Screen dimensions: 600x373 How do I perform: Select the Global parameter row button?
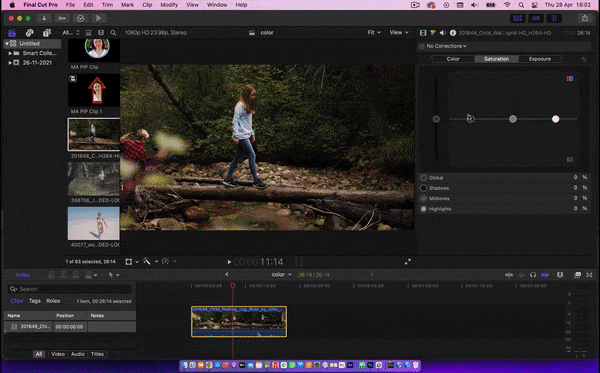click(x=424, y=178)
